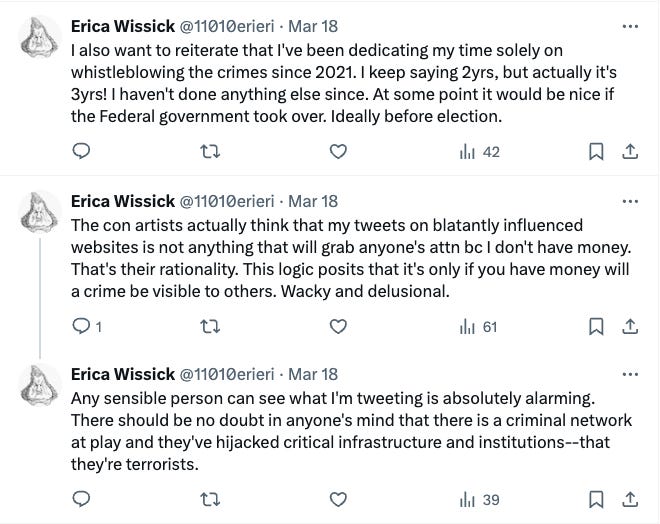View analytics showing 39 views
Viewport: 660px width, 524px height.
pyautogui.click(x=478, y=499)
